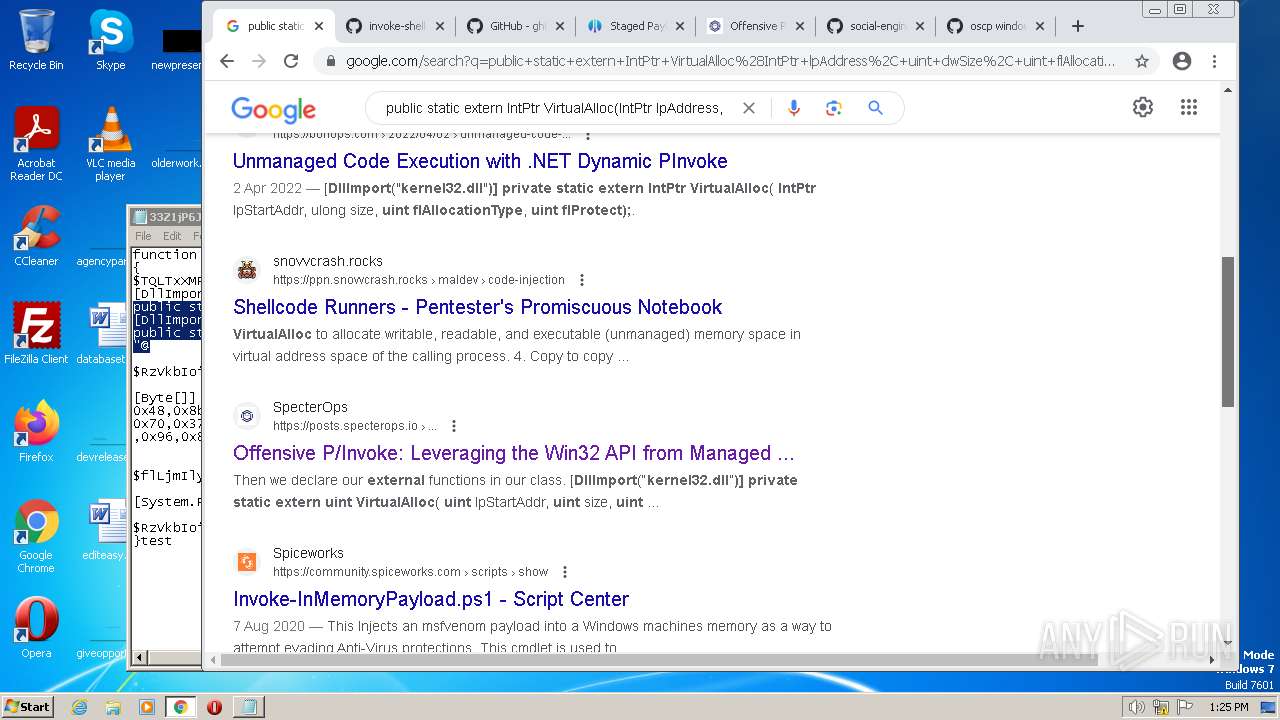Viewport: 1280px width, 720px height.
Task: Submit search with magnifier icon
Action: (875, 108)
